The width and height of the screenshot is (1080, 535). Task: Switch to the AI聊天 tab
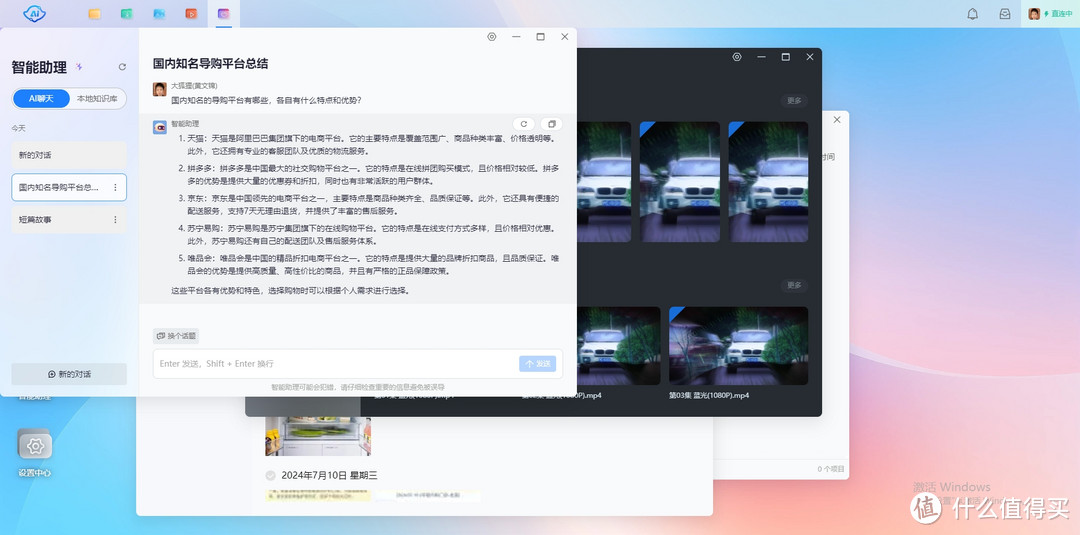pos(41,98)
